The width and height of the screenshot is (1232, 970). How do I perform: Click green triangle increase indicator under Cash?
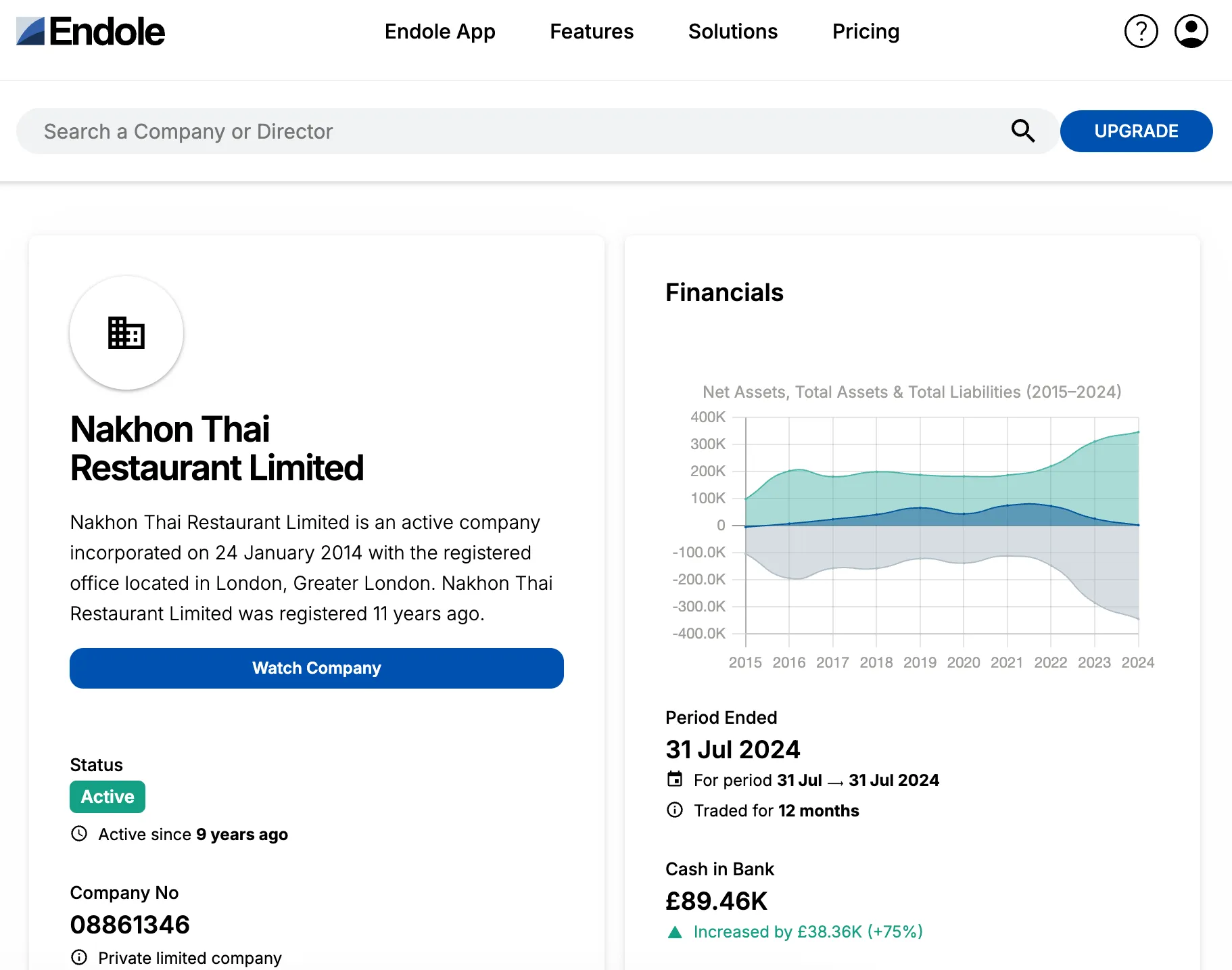(675, 932)
